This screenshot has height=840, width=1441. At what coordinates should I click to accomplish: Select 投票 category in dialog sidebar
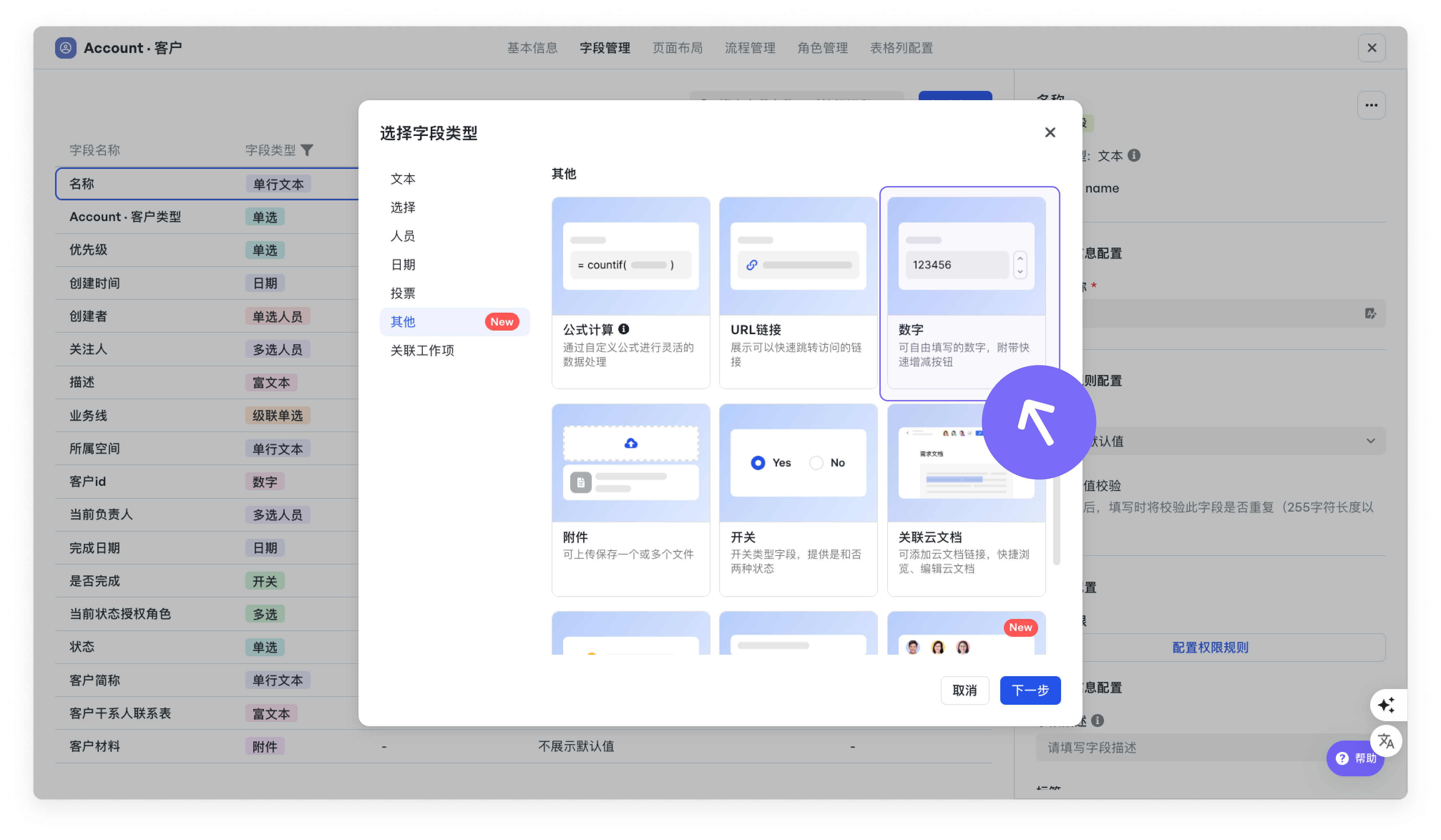coord(455,293)
